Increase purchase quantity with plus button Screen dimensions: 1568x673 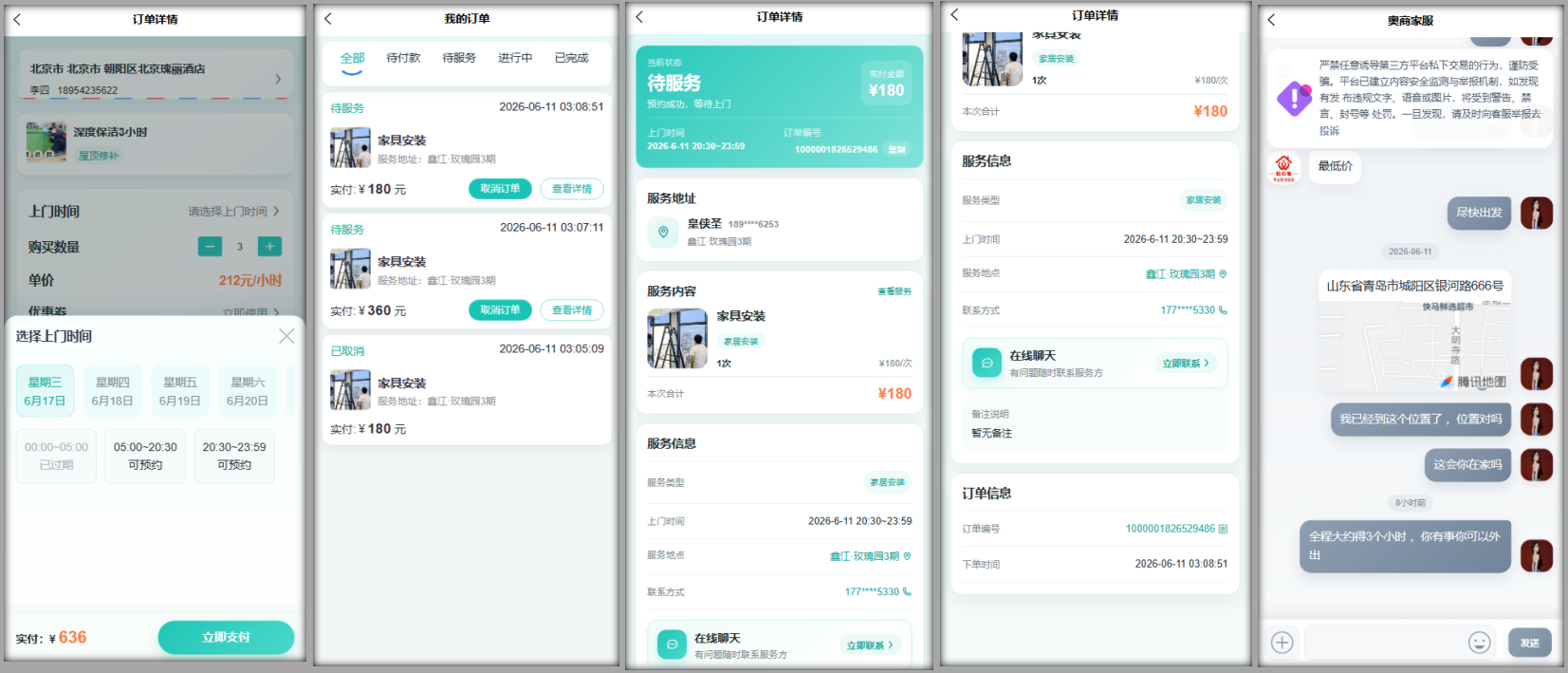click(x=269, y=247)
